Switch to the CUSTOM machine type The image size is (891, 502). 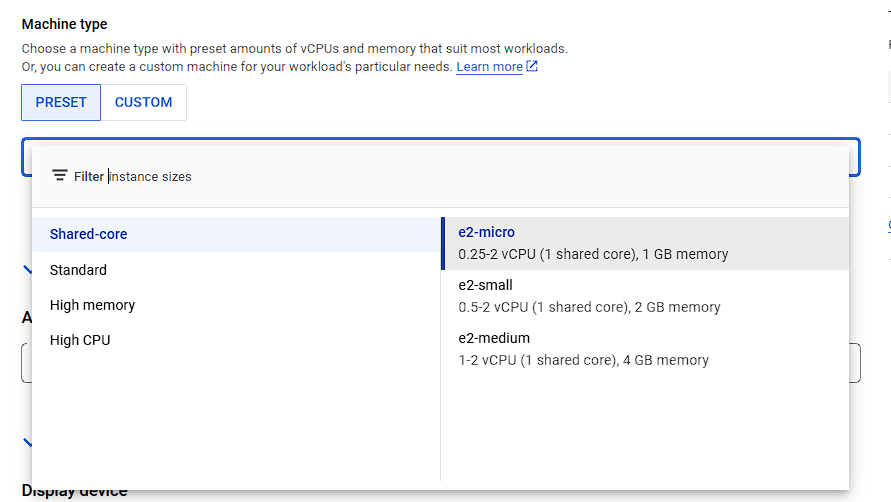(x=143, y=102)
